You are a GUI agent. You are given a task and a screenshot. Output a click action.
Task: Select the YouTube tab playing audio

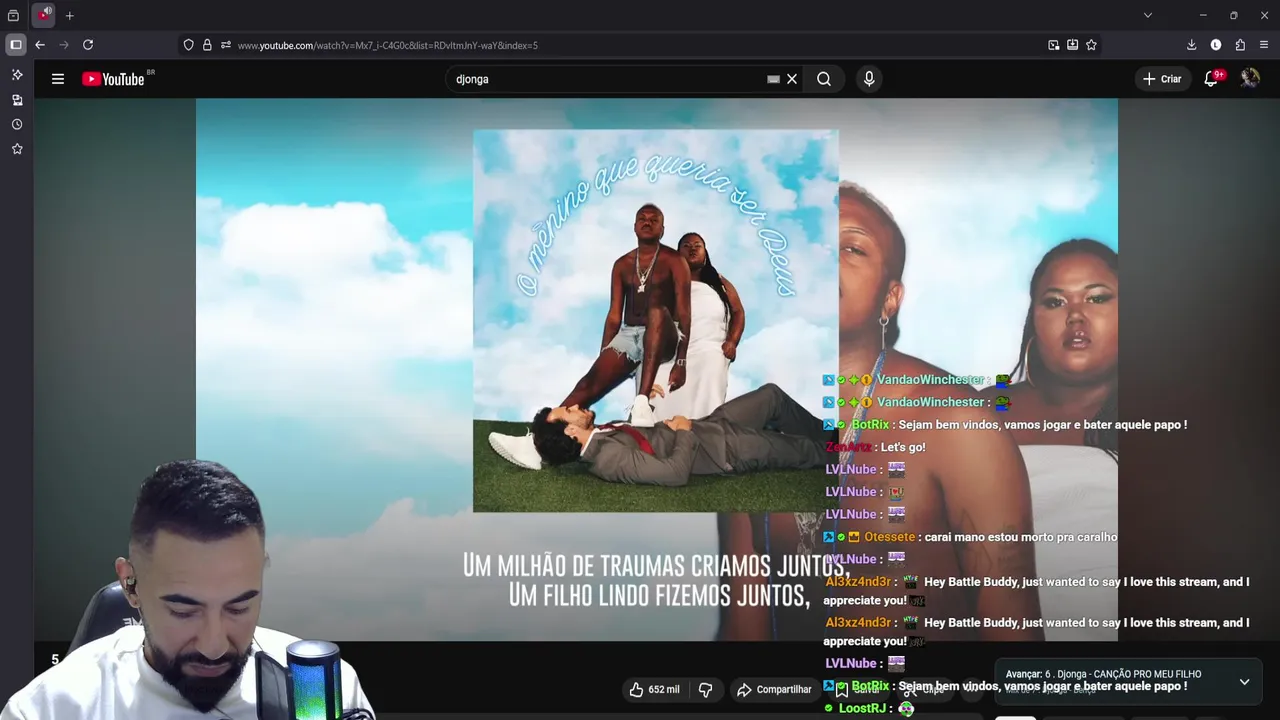point(44,15)
